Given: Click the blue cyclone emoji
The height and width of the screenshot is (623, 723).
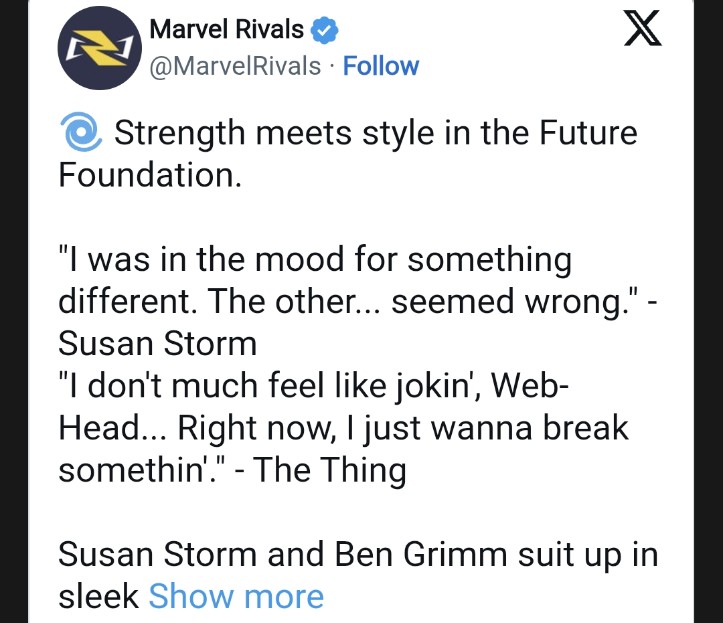Looking at the screenshot, I should coord(79,133).
